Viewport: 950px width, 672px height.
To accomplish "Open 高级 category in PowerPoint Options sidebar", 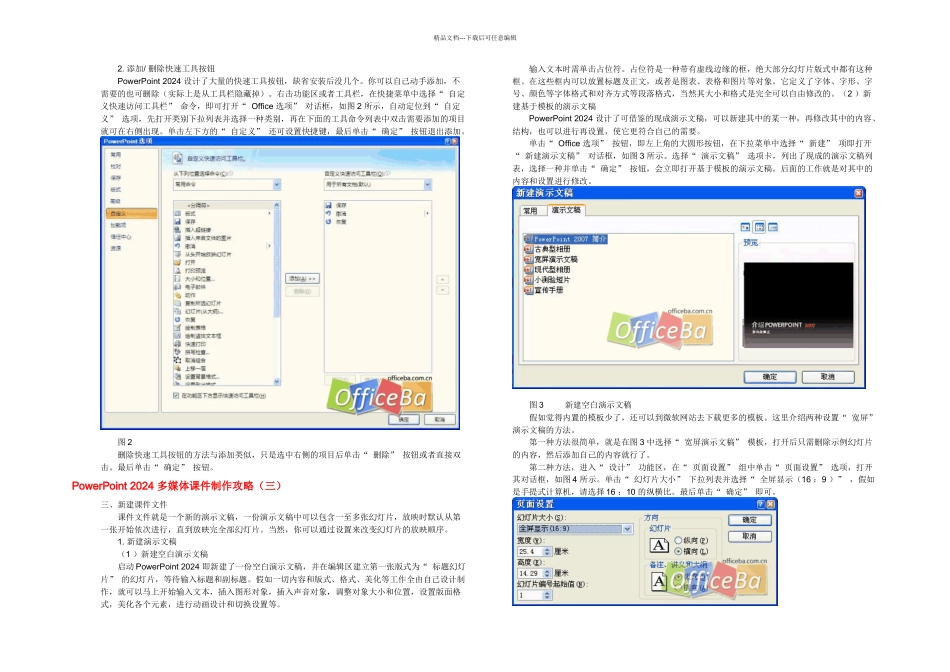I will 116,201.
